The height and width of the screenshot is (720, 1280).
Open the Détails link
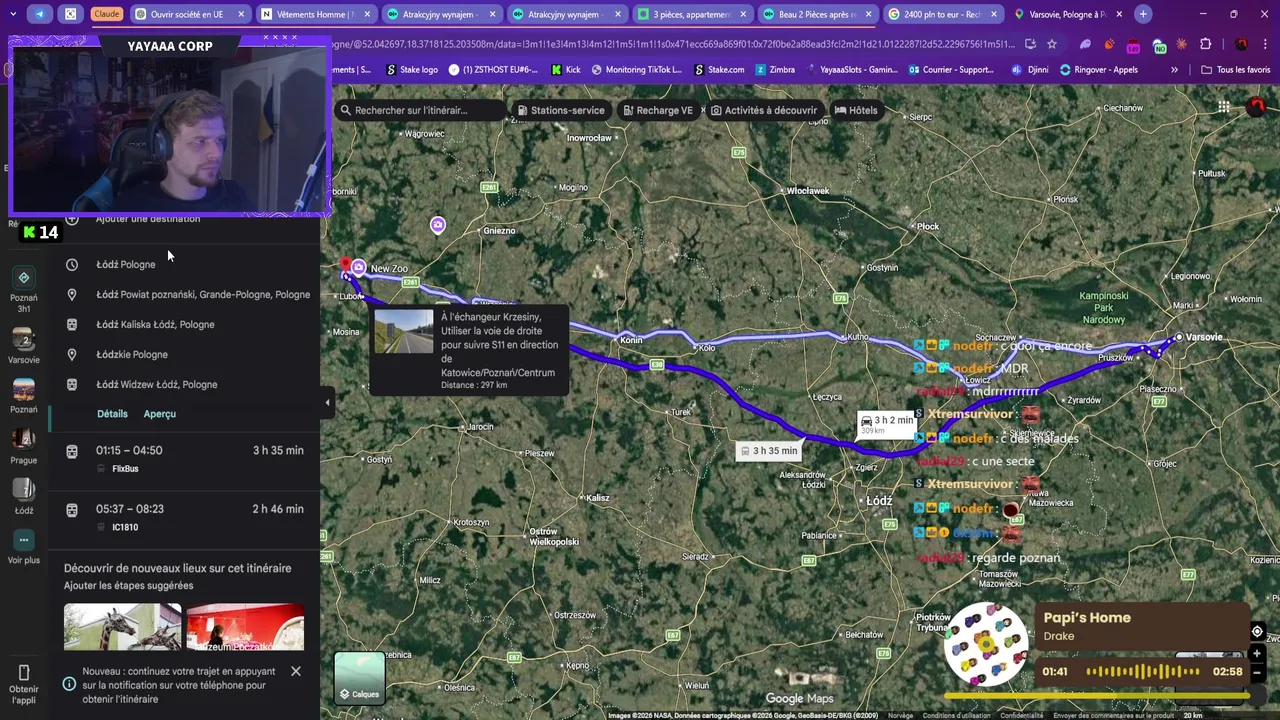[112, 414]
